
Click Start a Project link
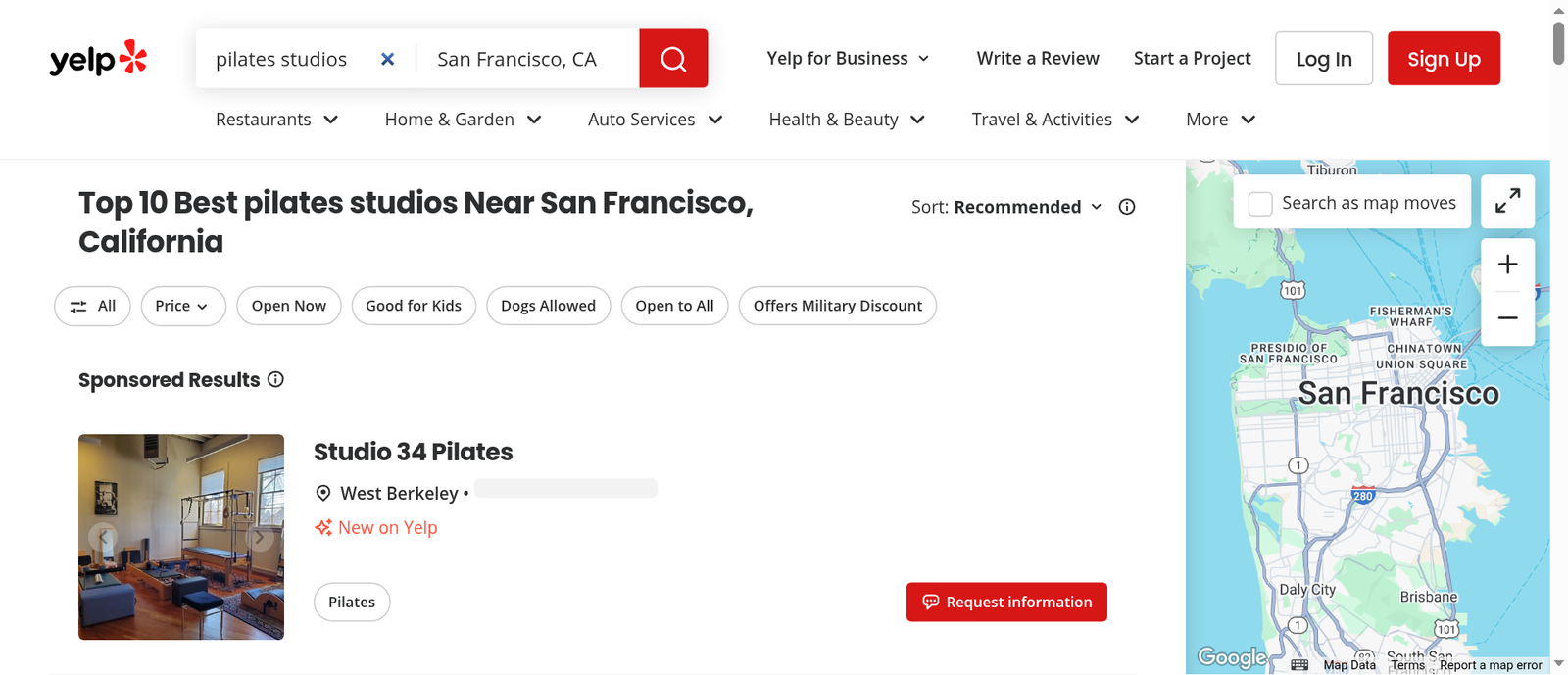[x=1192, y=59]
